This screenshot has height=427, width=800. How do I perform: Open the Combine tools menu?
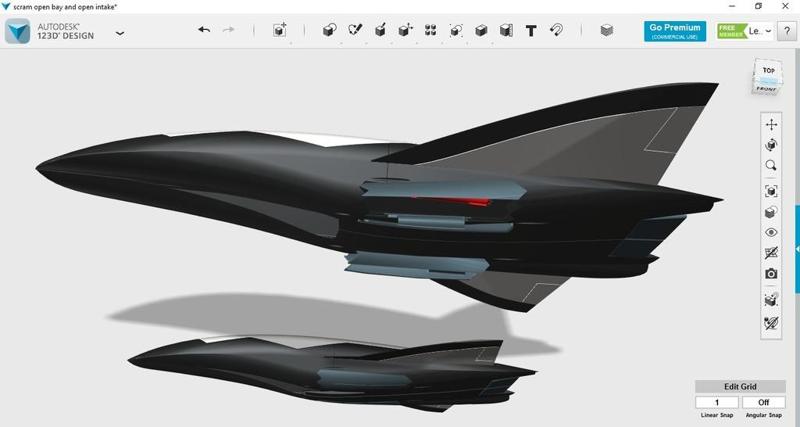pyautogui.click(x=481, y=31)
